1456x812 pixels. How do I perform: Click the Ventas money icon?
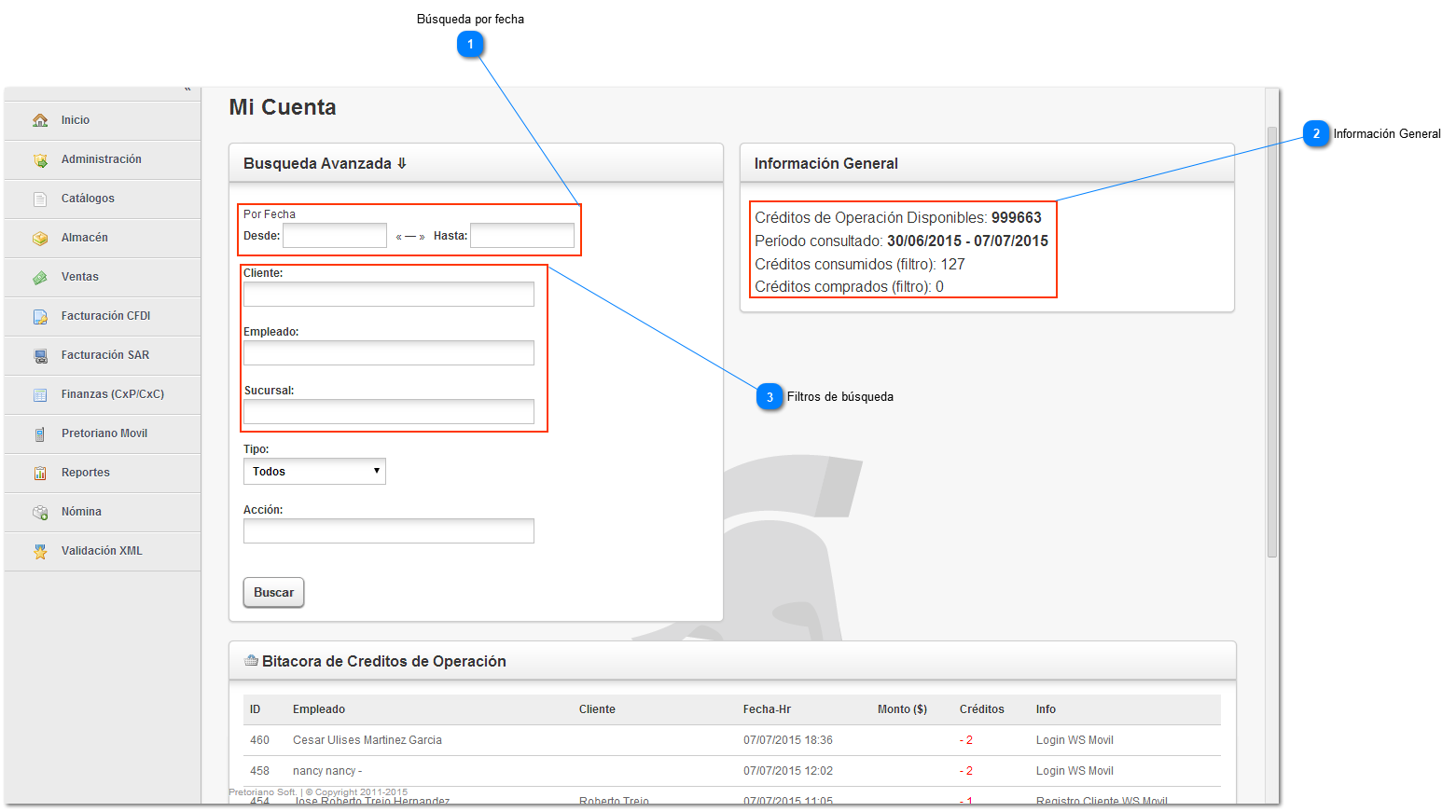(x=40, y=277)
